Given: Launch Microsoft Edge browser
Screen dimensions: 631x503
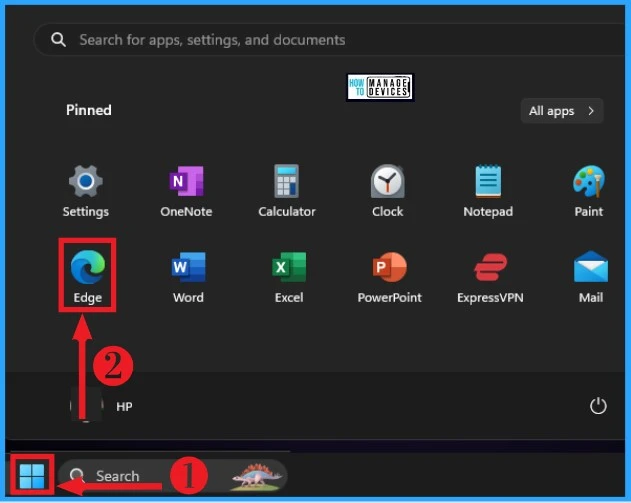Looking at the screenshot, I should pyautogui.click(x=87, y=276).
